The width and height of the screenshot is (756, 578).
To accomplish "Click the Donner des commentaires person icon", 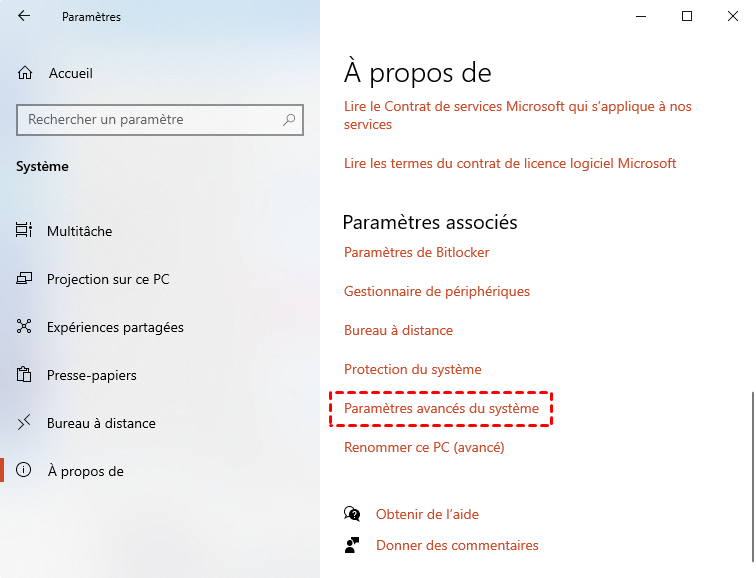I will point(352,545).
